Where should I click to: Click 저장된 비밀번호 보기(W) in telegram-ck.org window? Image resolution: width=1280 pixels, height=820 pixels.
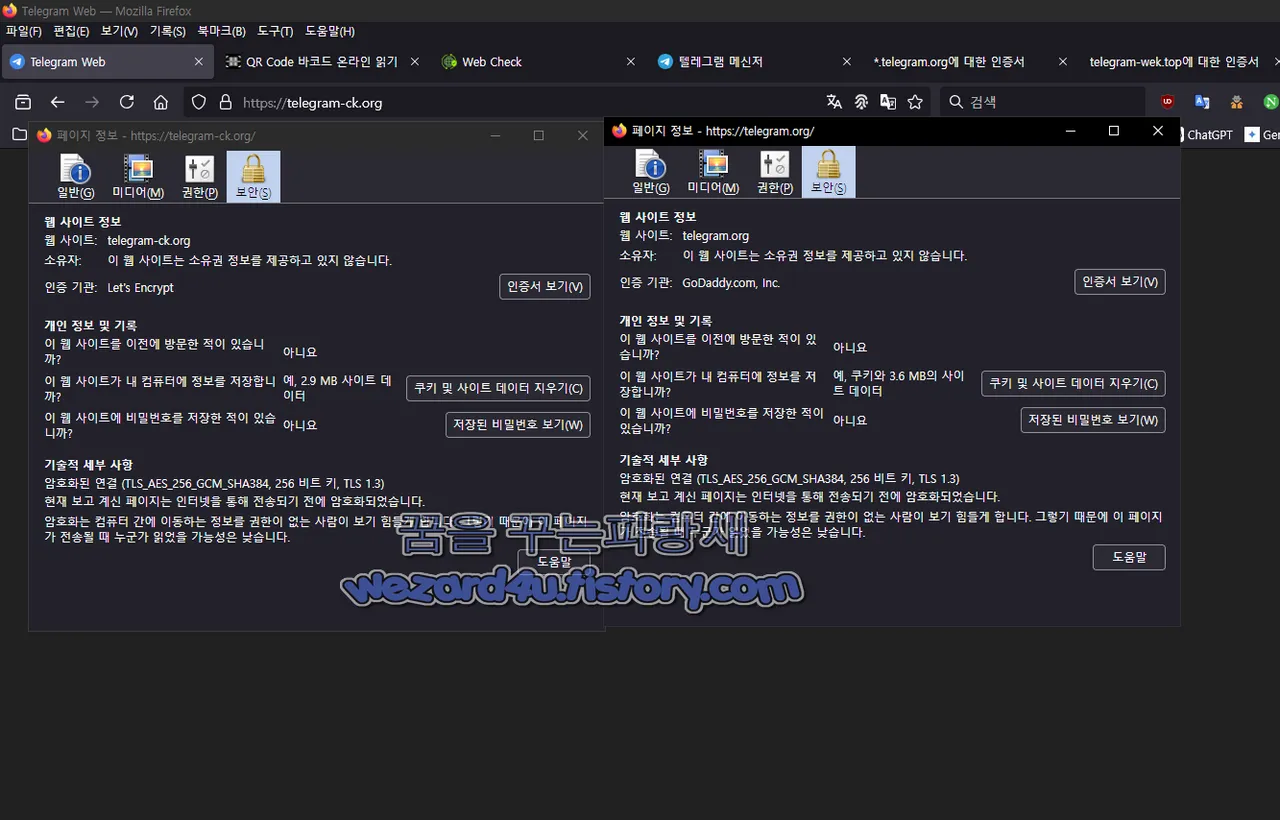pos(518,425)
